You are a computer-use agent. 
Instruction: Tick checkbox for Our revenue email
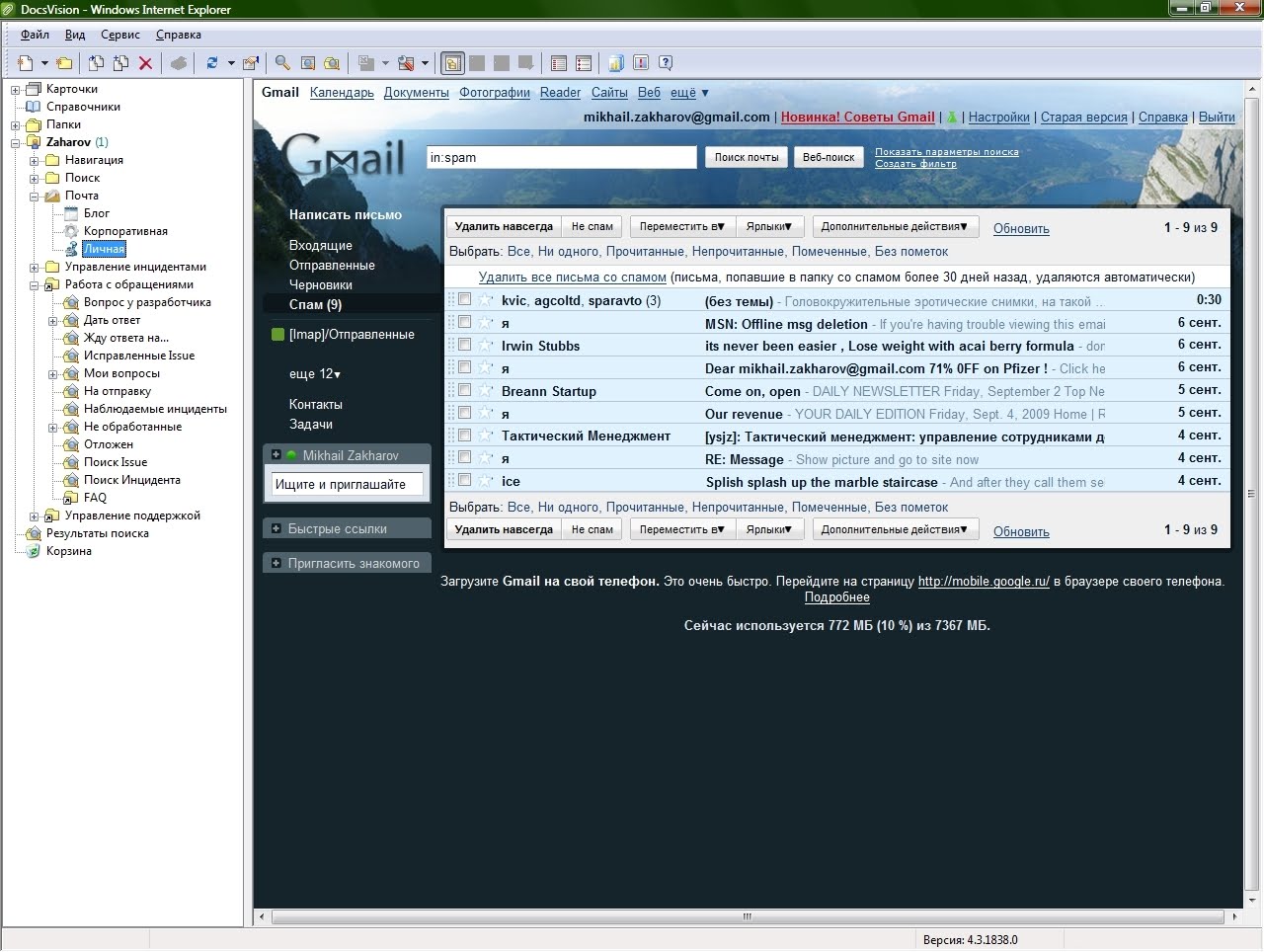pos(464,413)
